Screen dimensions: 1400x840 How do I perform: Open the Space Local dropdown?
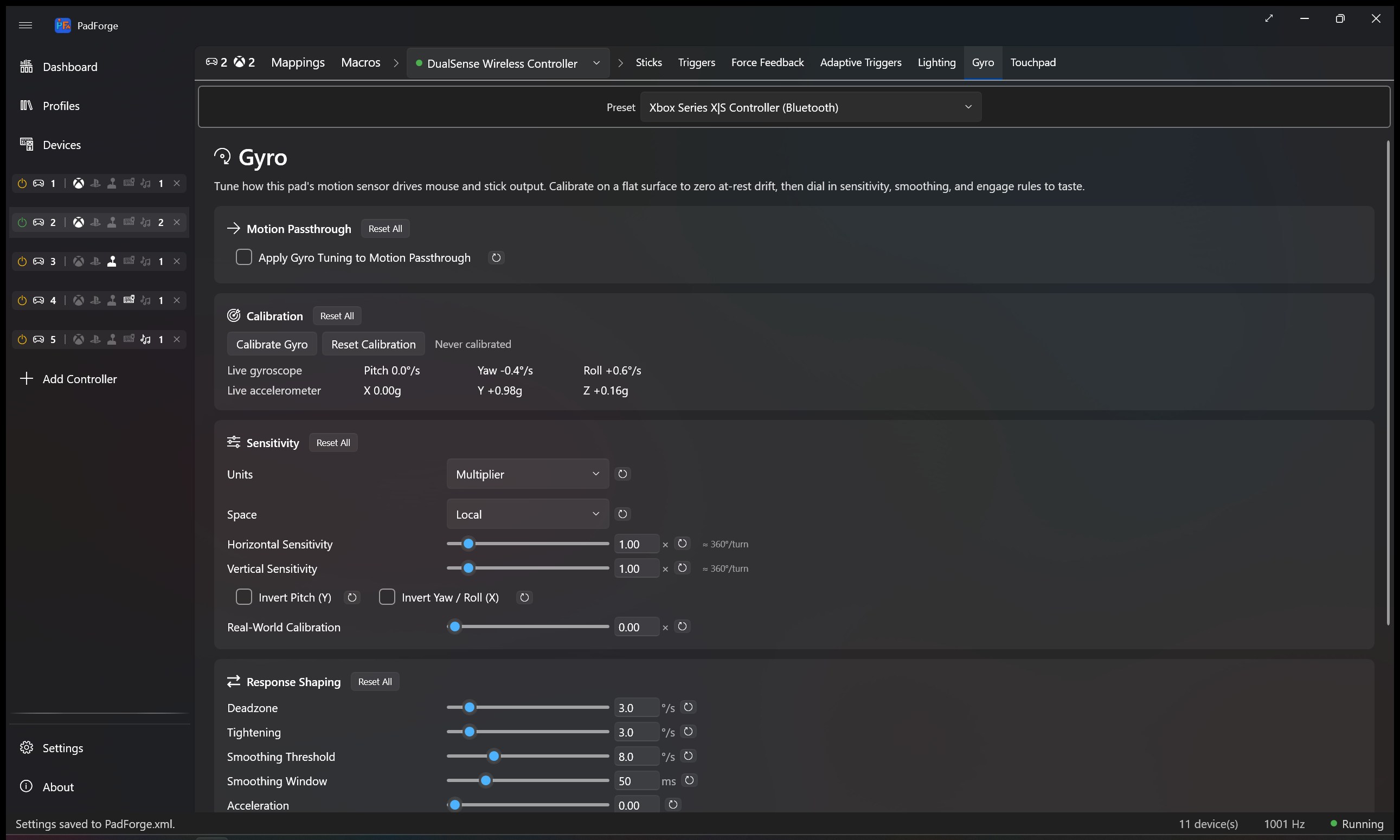point(527,514)
